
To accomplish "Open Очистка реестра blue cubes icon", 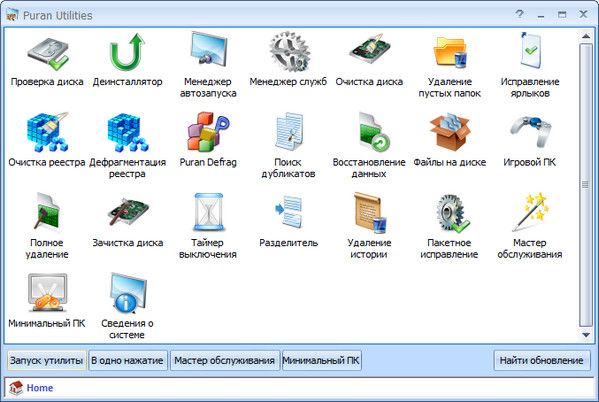I will (47, 132).
